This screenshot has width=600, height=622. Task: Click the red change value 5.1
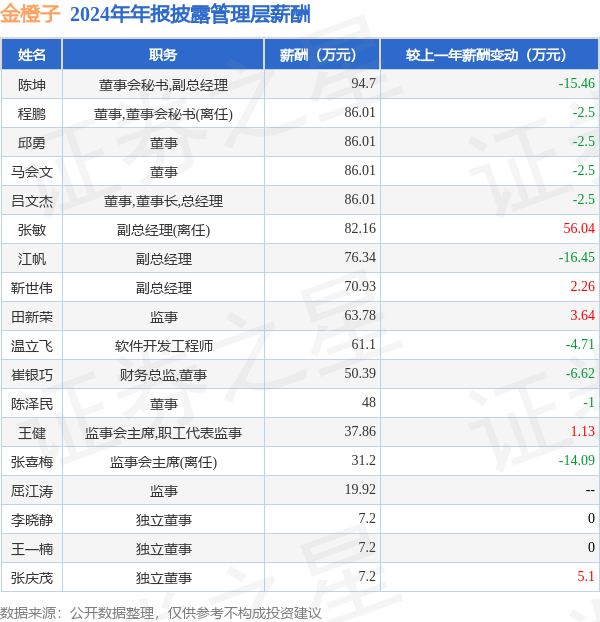pyautogui.click(x=586, y=576)
